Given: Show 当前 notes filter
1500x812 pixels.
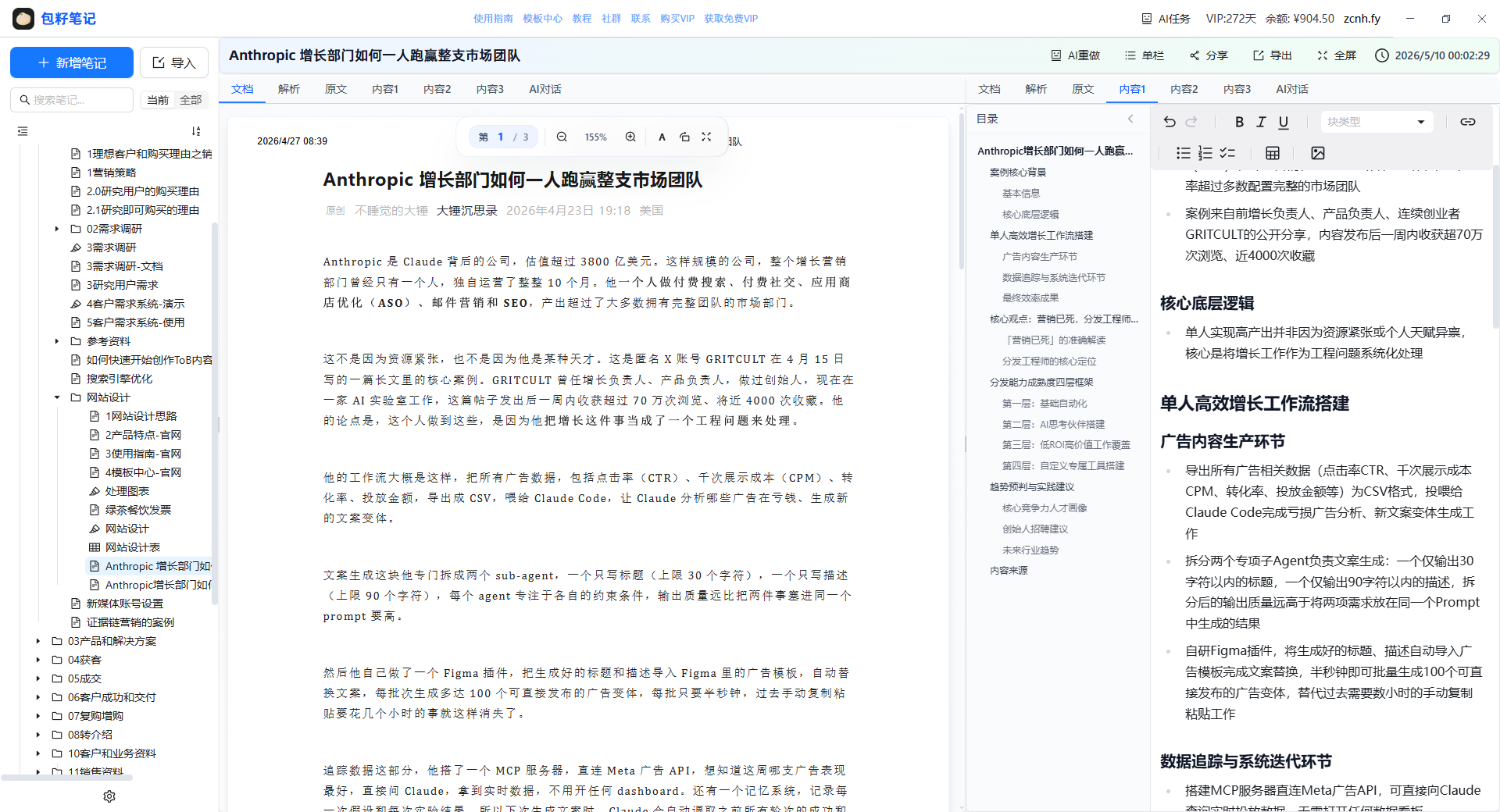Looking at the screenshot, I should click(x=158, y=100).
